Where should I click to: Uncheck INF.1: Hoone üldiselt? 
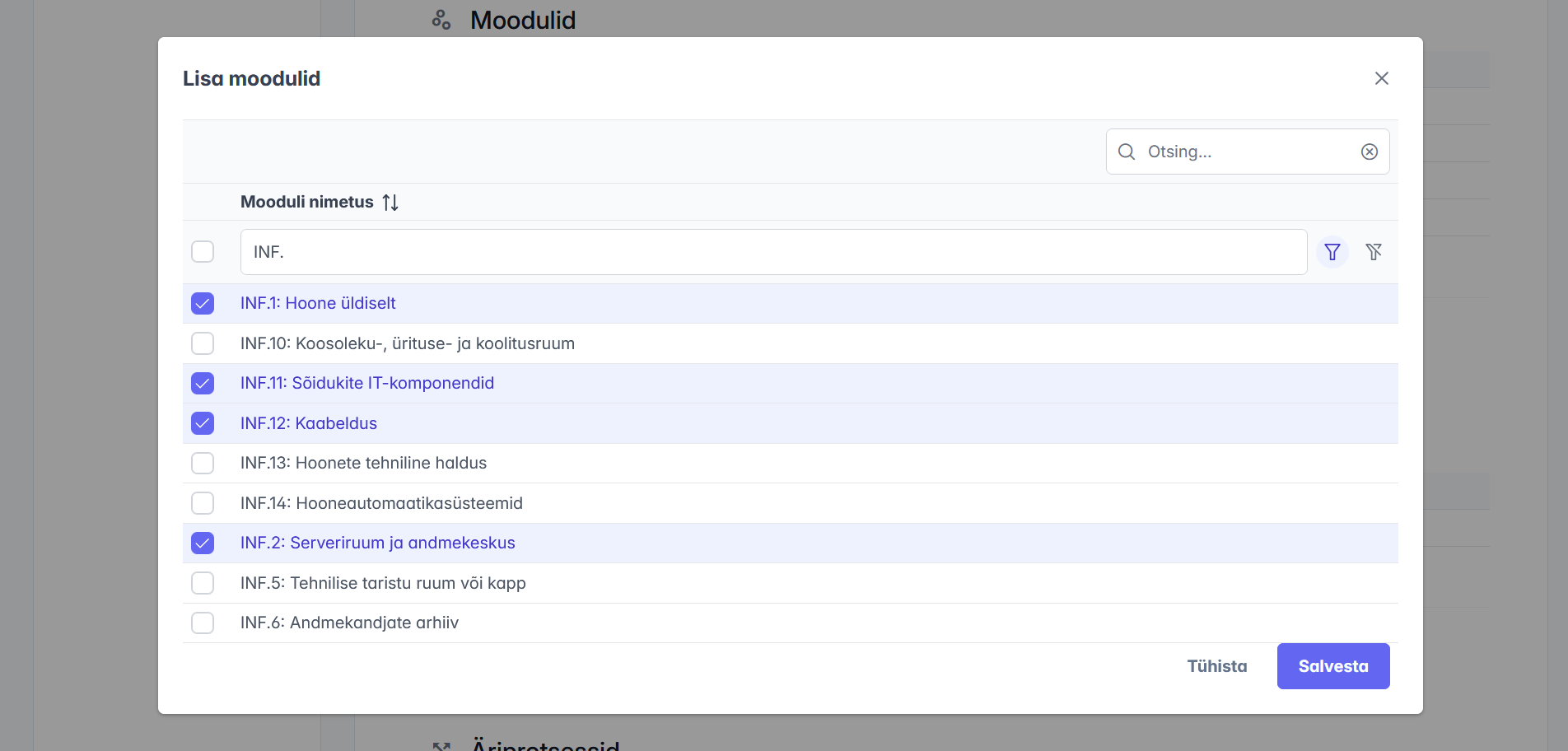pos(203,304)
